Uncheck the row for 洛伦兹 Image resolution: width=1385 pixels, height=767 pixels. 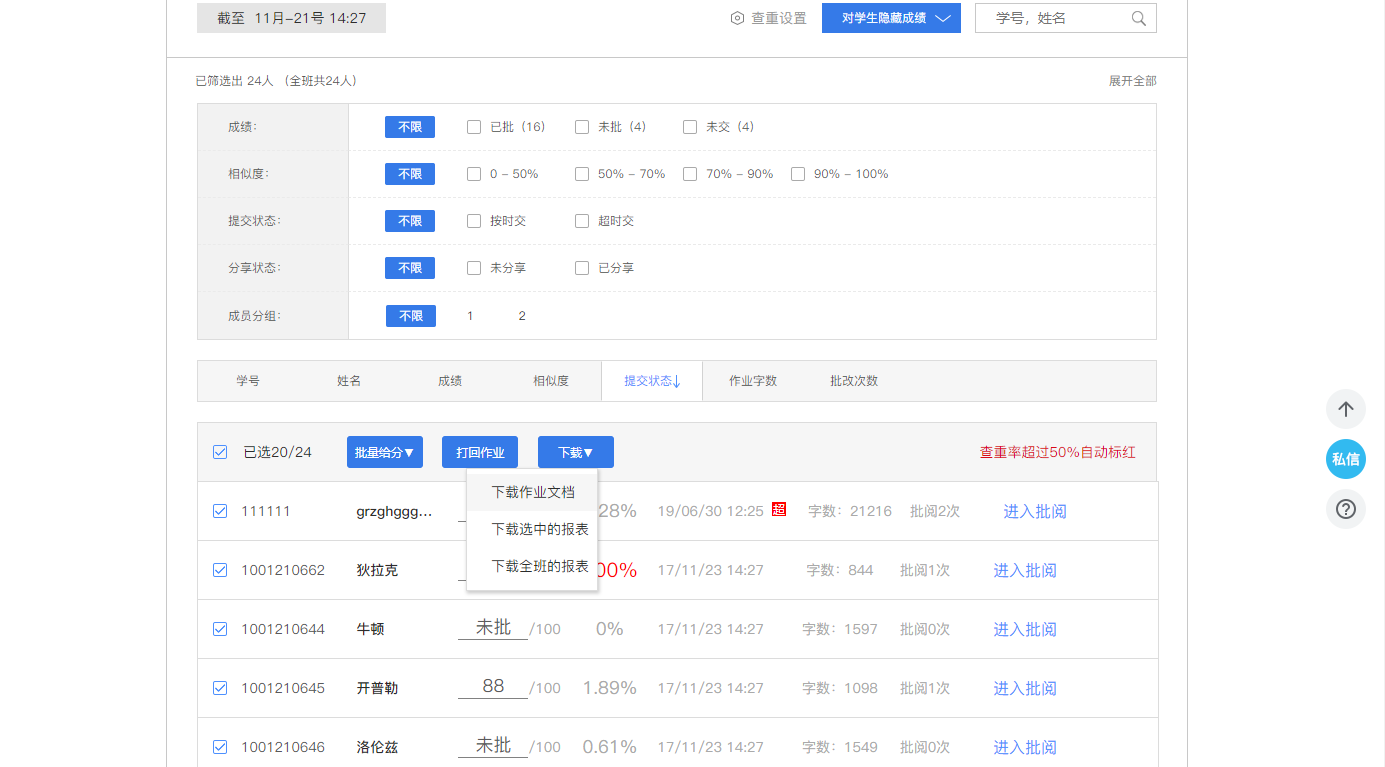click(x=220, y=747)
